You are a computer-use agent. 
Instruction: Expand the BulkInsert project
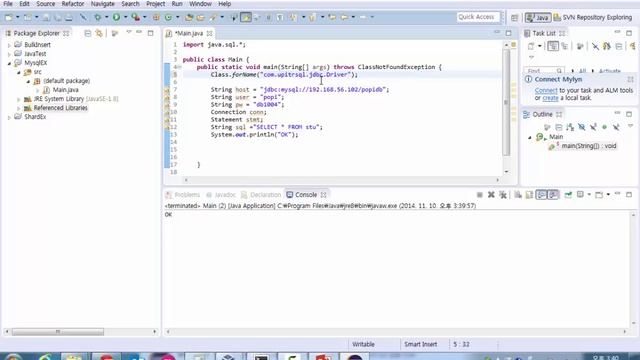click(x=9, y=45)
